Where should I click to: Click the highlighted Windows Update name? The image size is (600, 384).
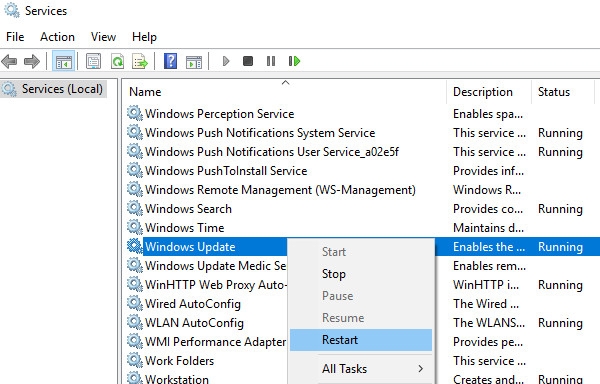click(190, 247)
